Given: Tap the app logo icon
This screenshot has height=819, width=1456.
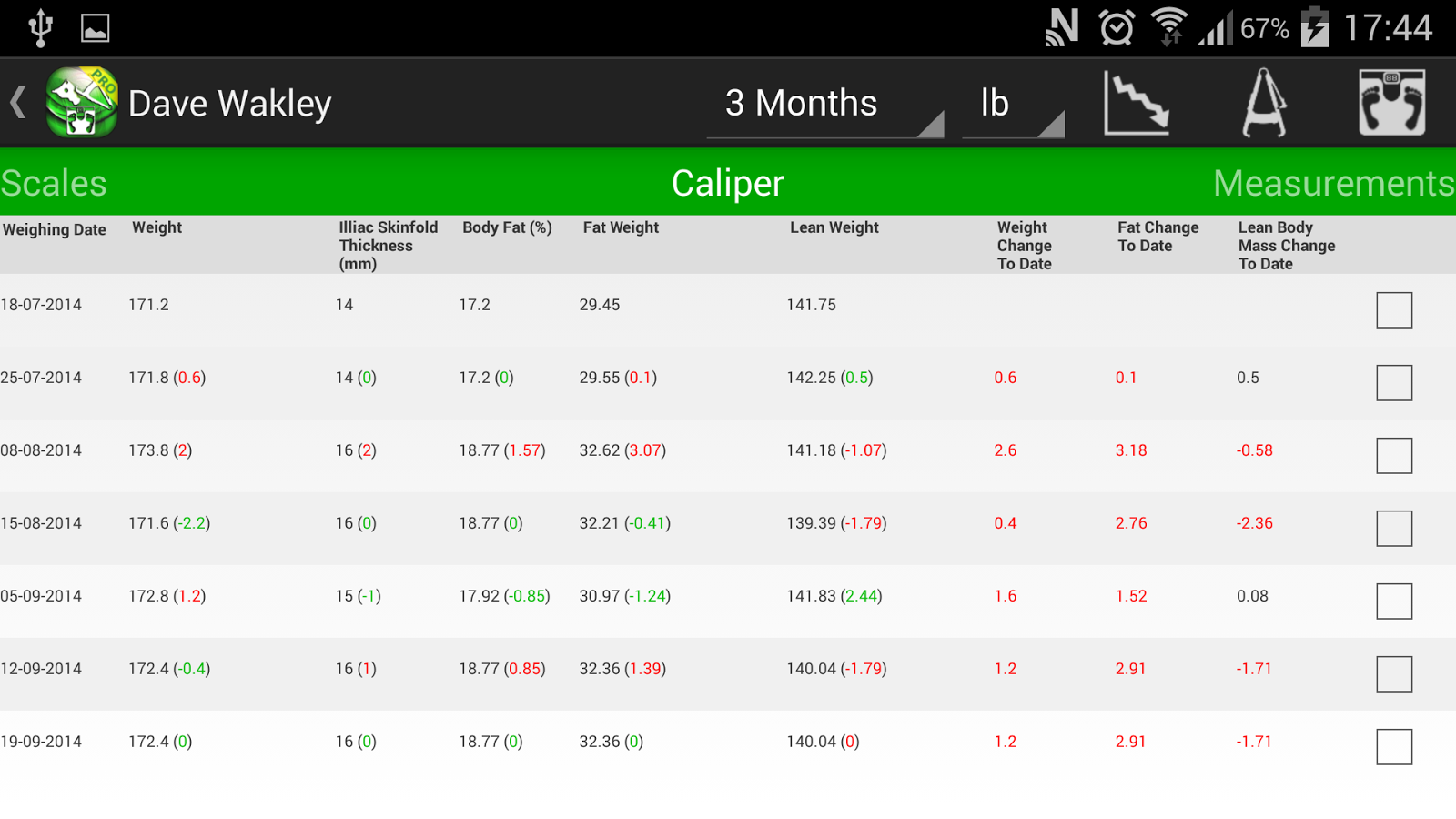Looking at the screenshot, I should [x=80, y=102].
